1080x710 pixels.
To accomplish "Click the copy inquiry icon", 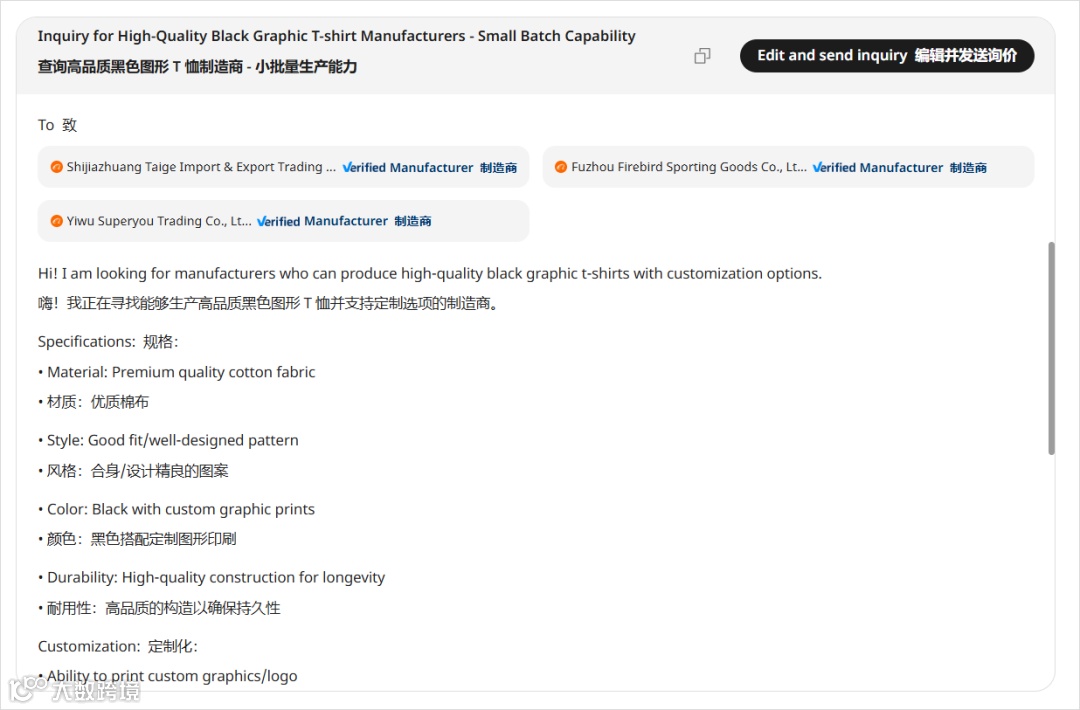I will pos(702,56).
